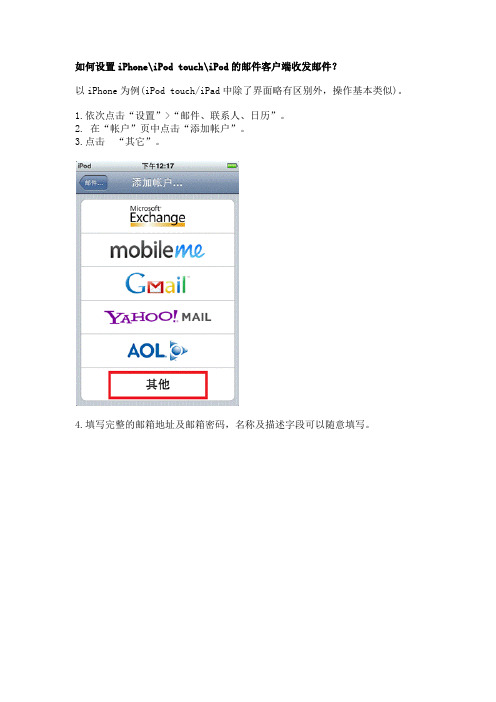Click the AOL arrow emblem

click(x=178, y=351)
